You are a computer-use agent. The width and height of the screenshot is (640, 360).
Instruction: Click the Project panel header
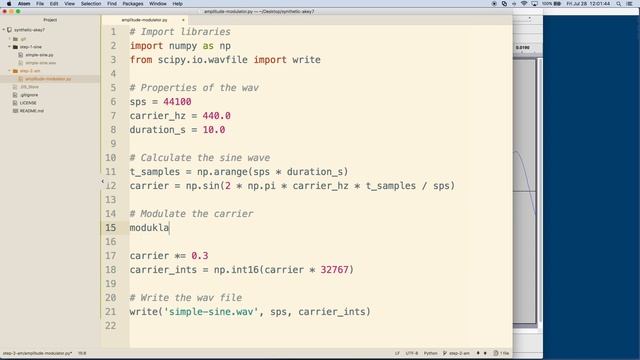[50, 20]
